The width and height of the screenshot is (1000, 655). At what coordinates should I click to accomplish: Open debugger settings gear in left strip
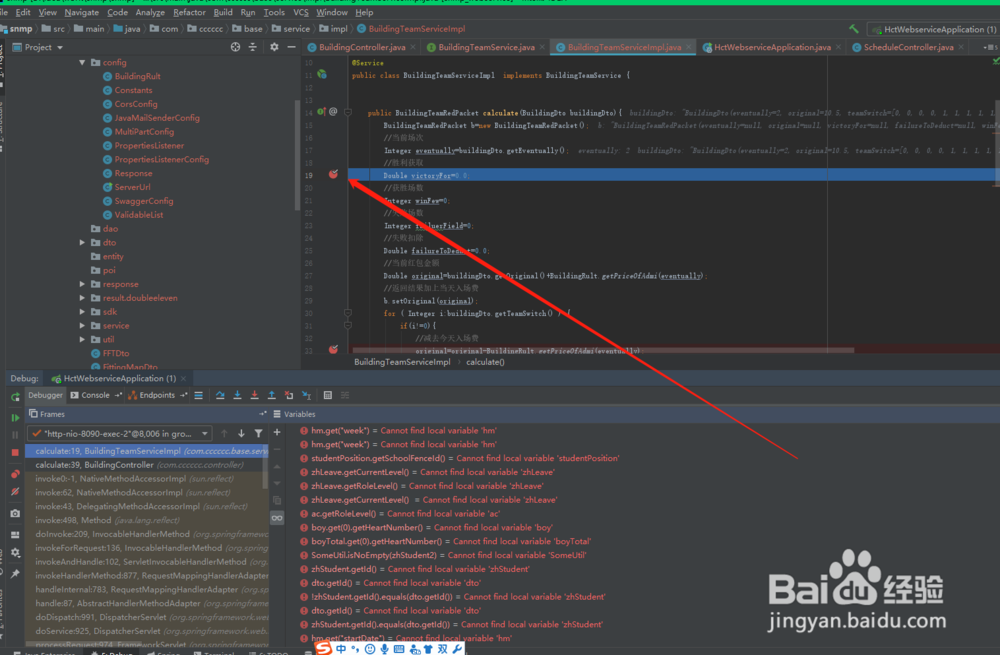coord(15,552)
